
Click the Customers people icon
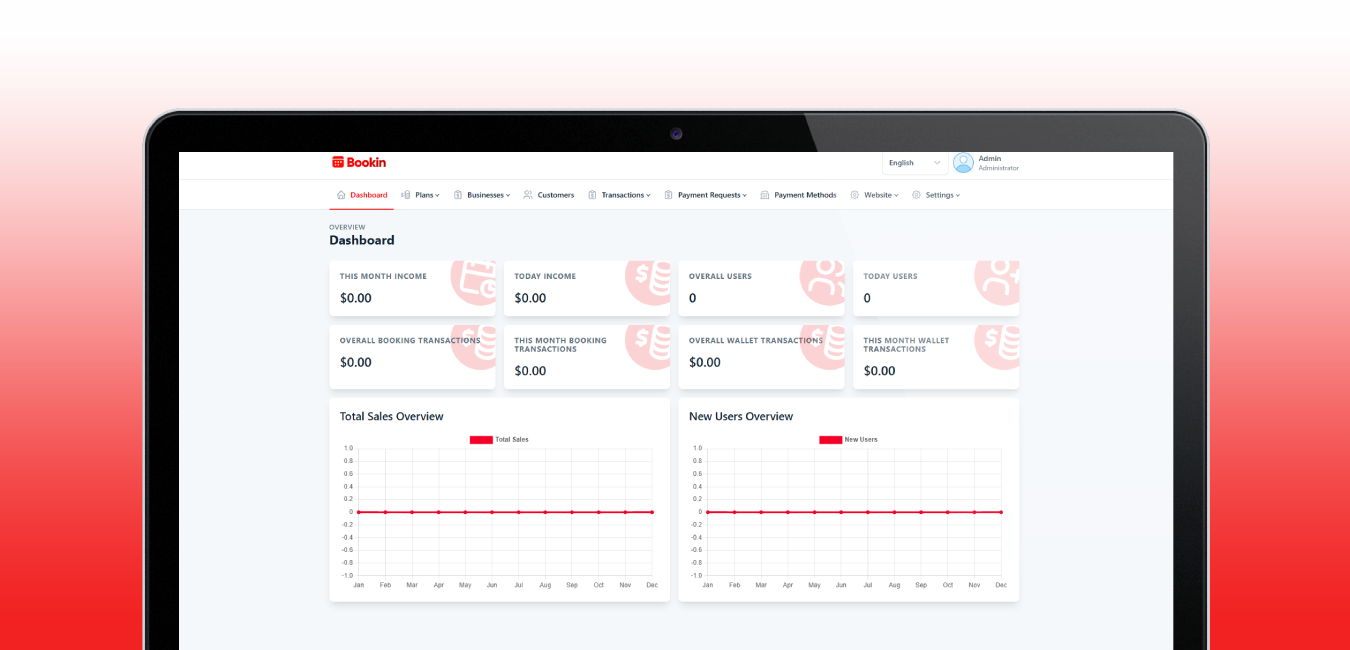coord(527,195)
